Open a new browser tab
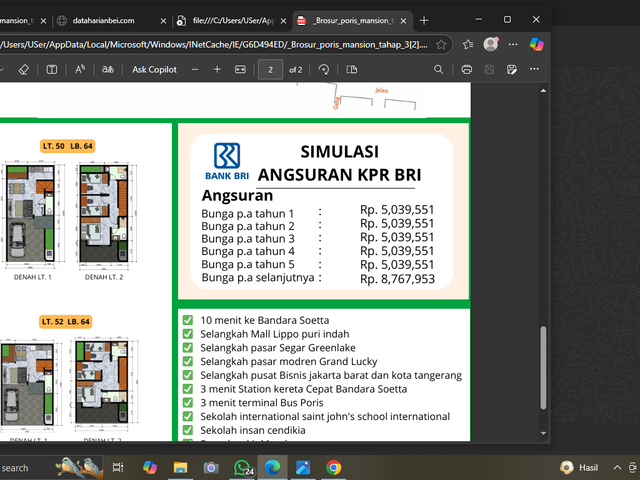This screenshot has width=640, height=480. point(424,20)
